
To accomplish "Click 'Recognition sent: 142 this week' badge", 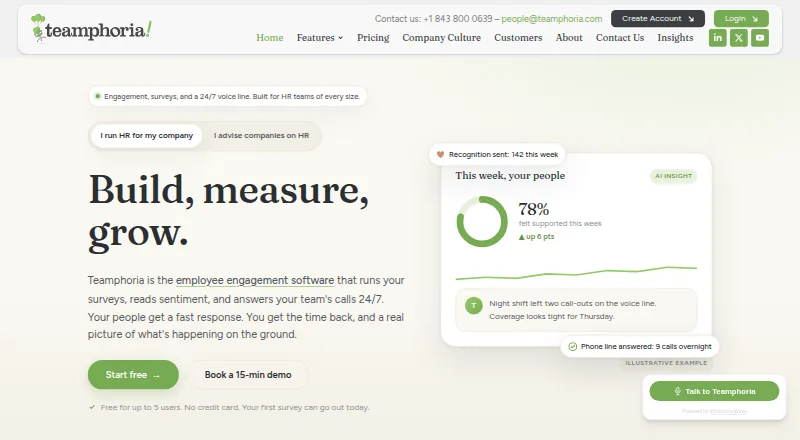I will 497,154.
